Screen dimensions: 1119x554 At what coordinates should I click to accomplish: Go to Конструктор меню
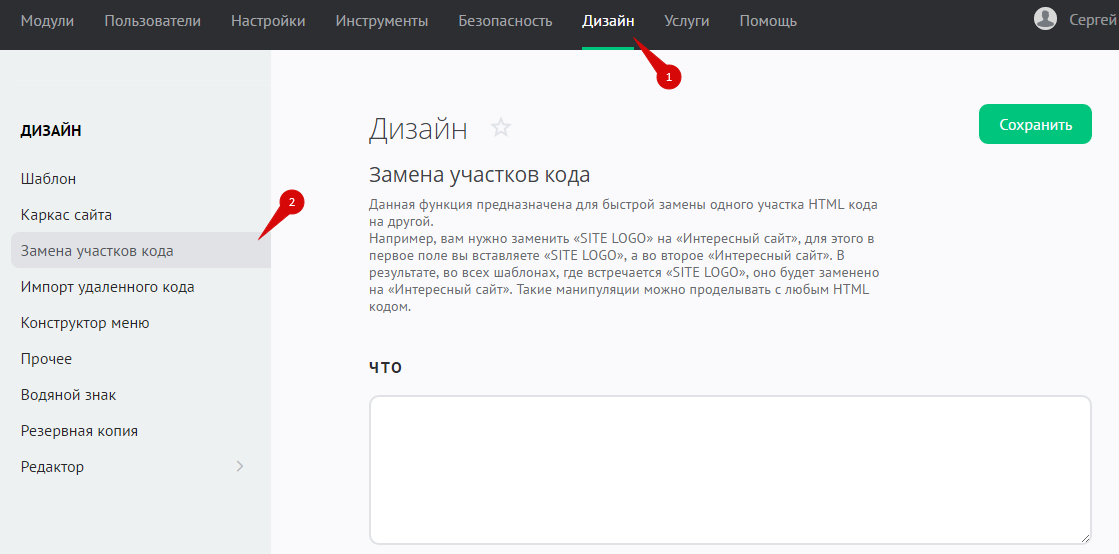tap(85, 323)
